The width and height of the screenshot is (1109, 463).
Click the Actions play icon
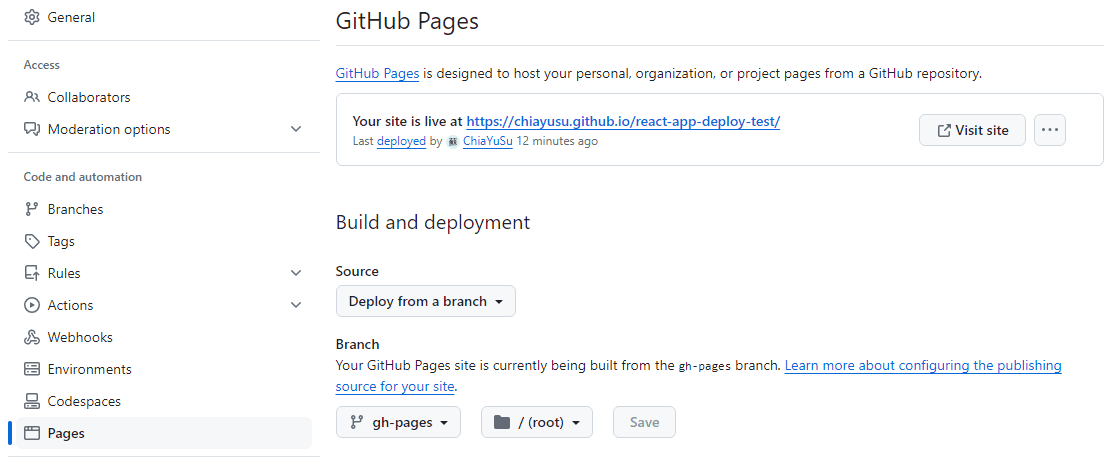pos(32,305)
